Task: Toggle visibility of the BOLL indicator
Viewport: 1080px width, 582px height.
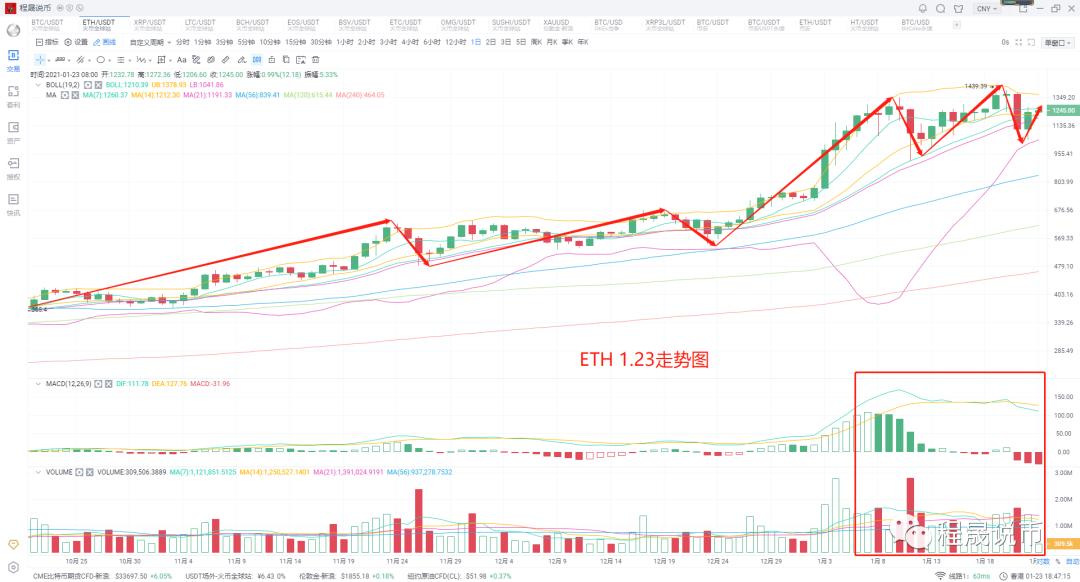Action: (86, 86)
